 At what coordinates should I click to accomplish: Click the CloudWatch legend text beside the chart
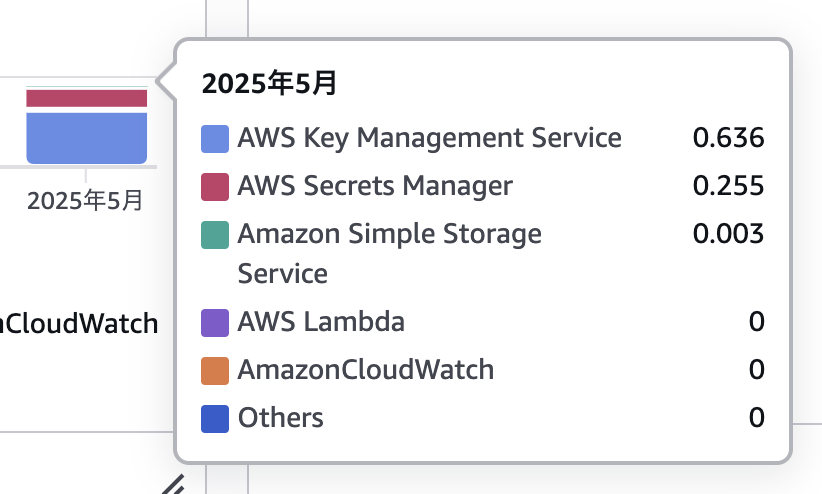[79, 324]
